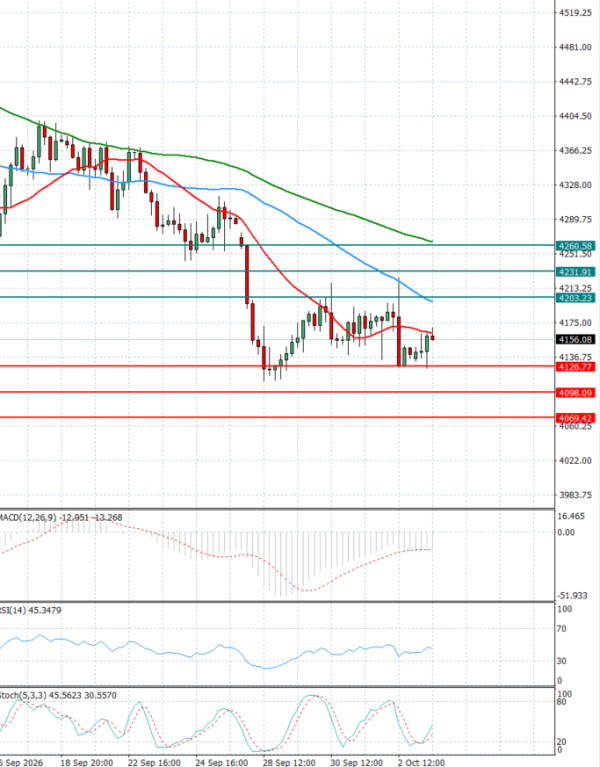Click the 28 Sep 12:00 time label
This screenshot has width=600, height=767.
point(289,763)
